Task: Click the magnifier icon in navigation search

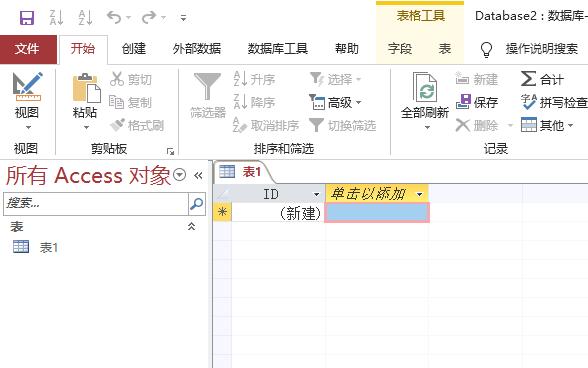Action: pyautogui.click(x=196, y=204)
